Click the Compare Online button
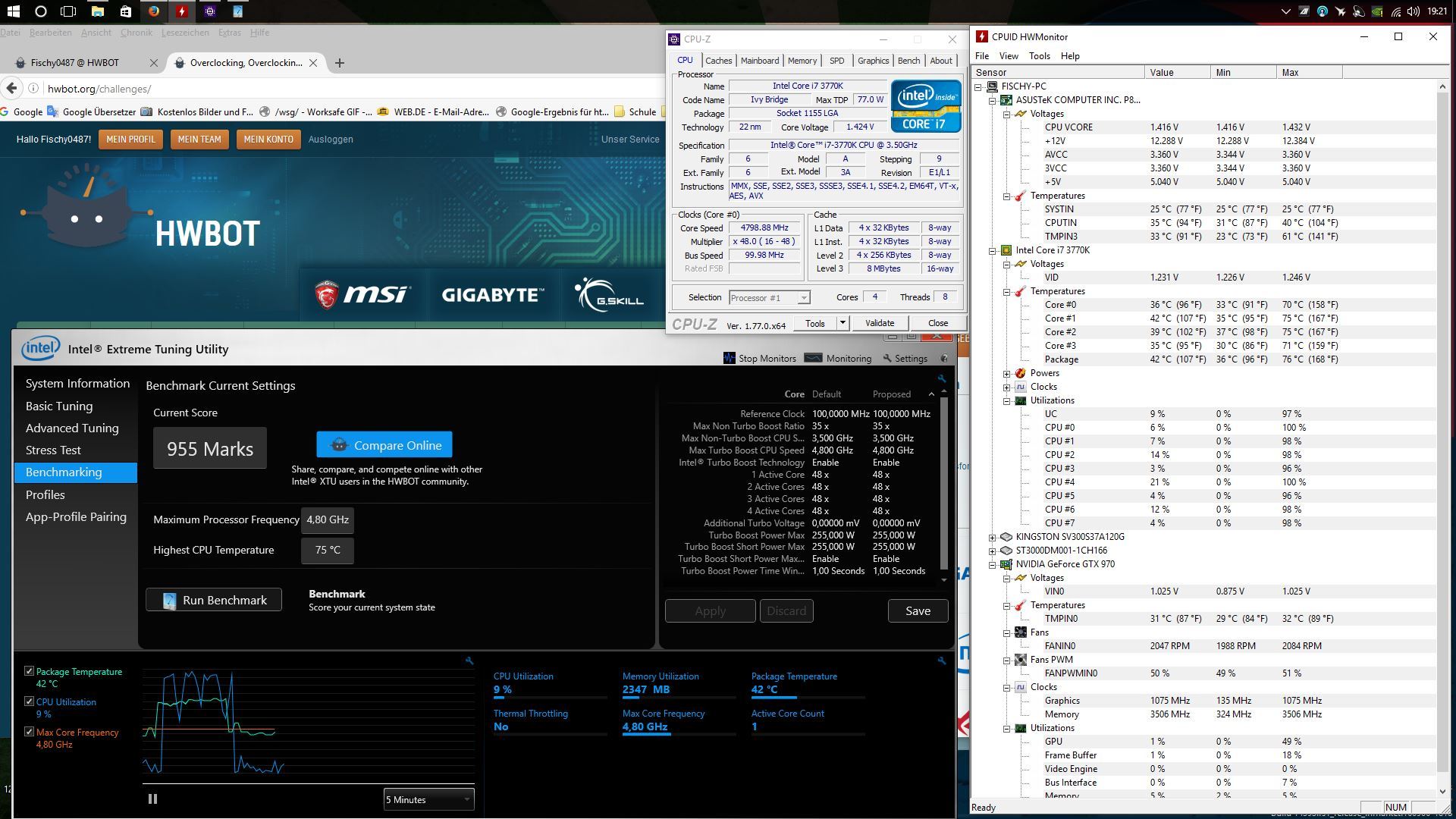 384,445
